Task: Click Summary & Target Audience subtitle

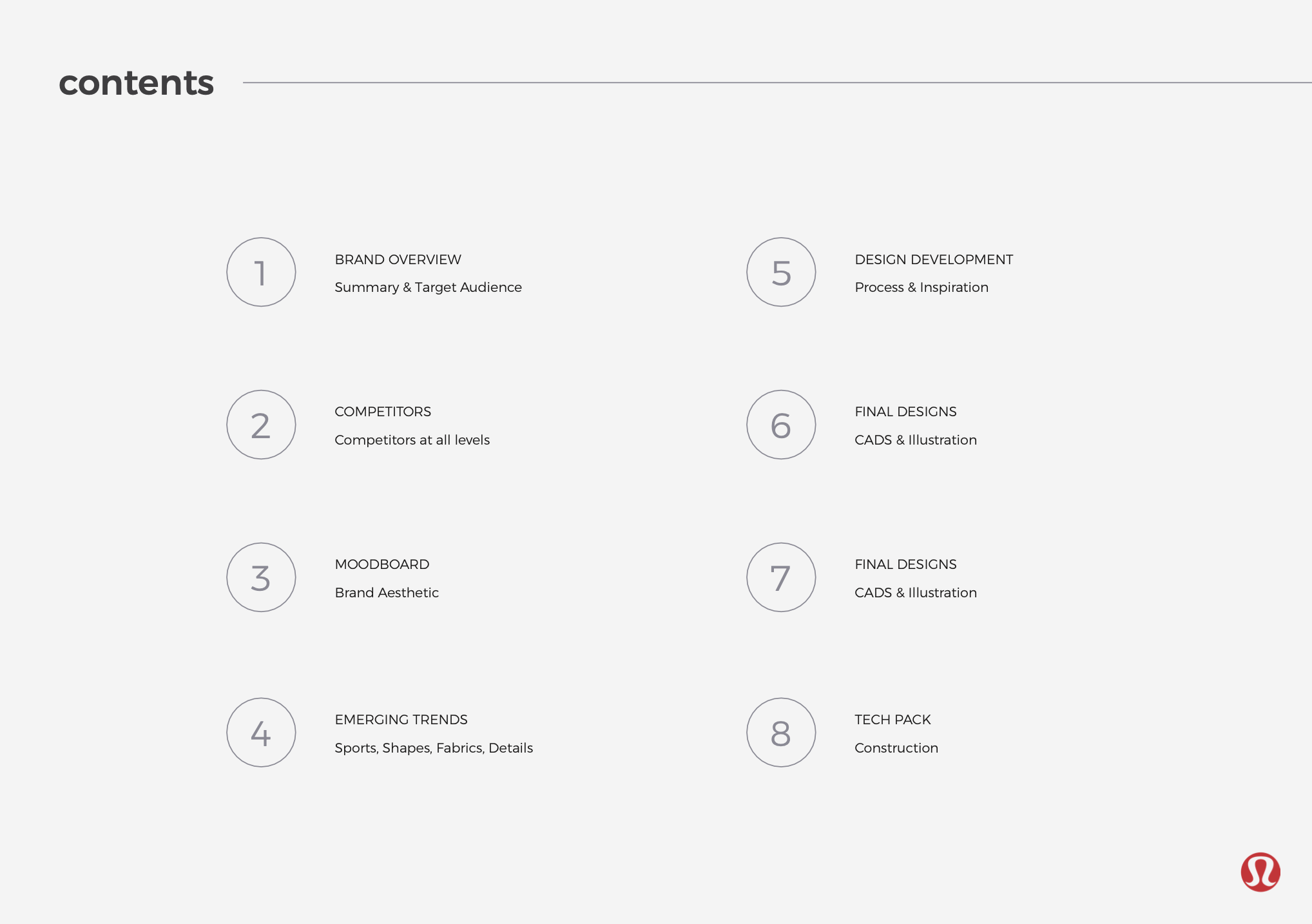Action: click(x=428, y=287)
